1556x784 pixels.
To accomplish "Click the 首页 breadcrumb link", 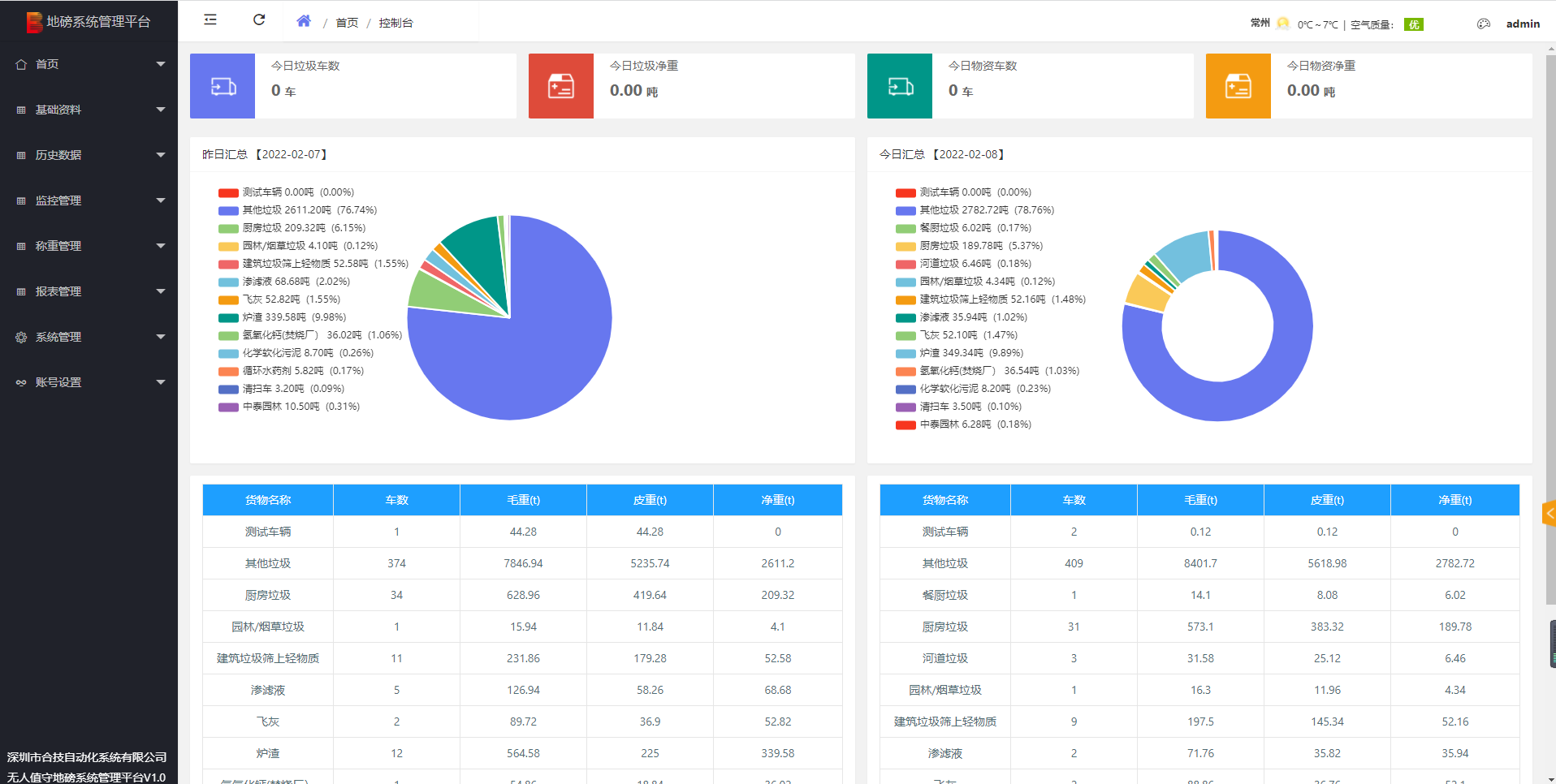I will point(347,23).
